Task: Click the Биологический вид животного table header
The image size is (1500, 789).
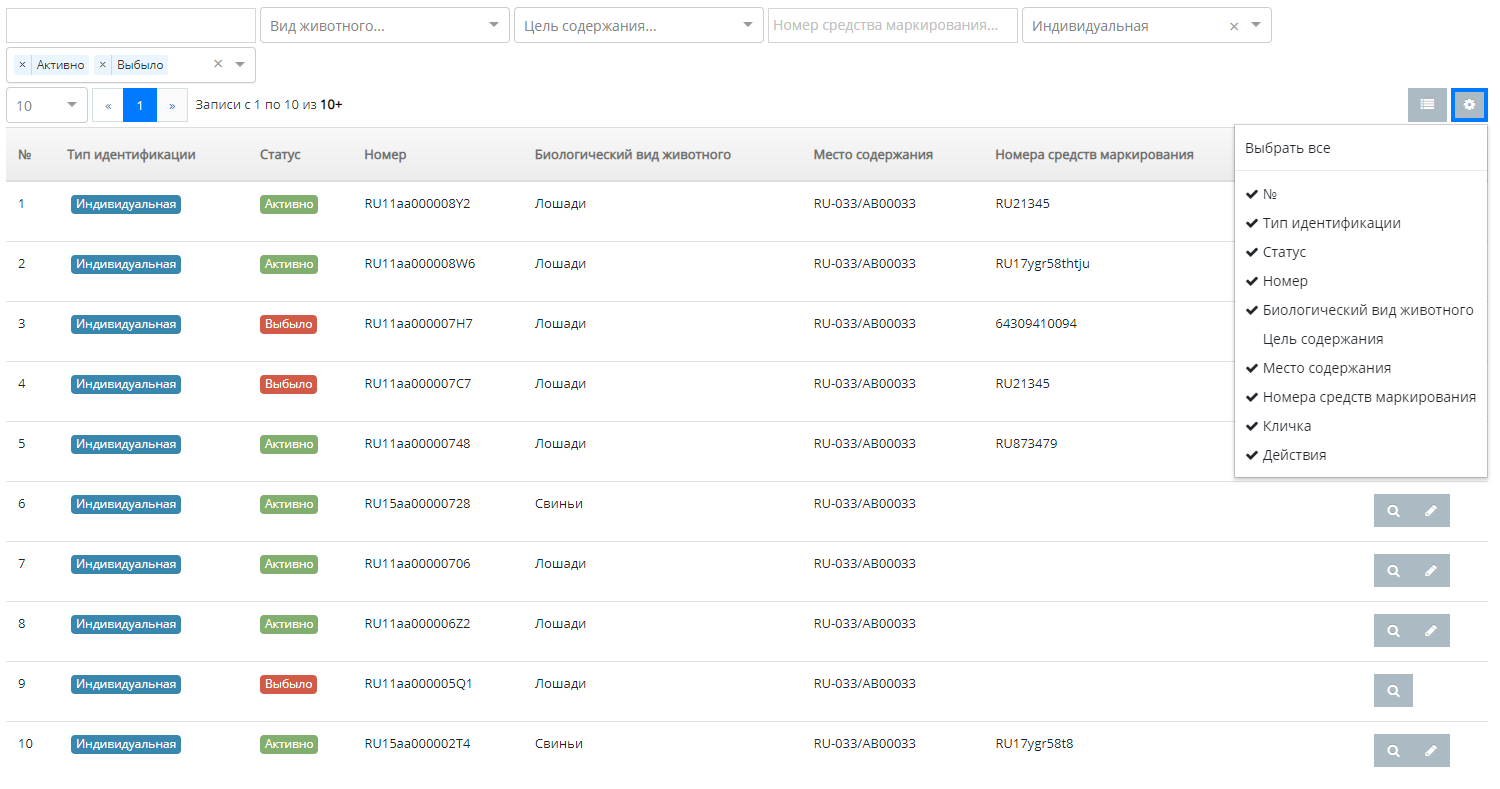Action: pyautogui.click(x=633, y=155)
